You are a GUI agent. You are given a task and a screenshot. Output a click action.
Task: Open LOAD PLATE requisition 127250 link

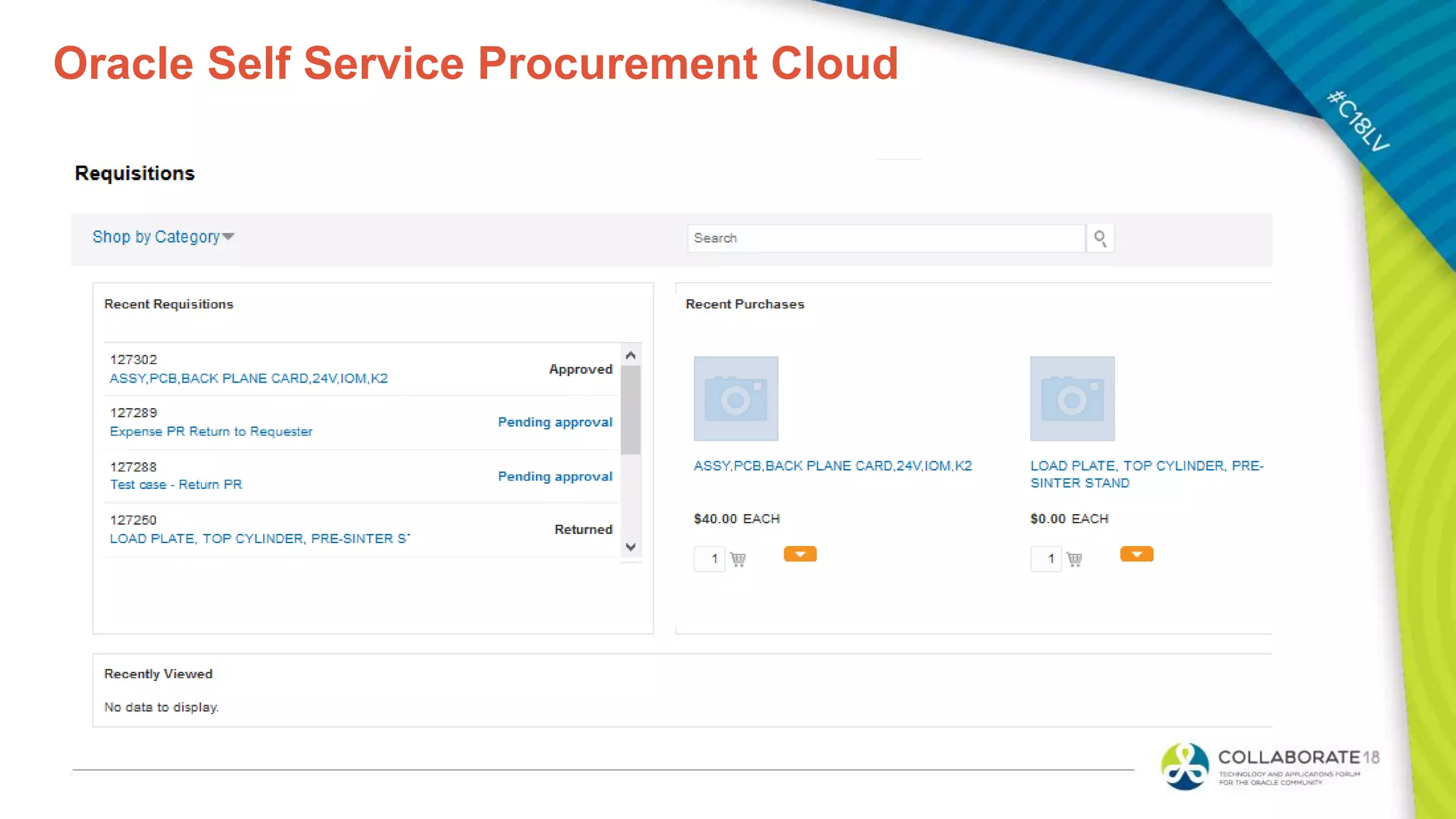click(259, 539)
